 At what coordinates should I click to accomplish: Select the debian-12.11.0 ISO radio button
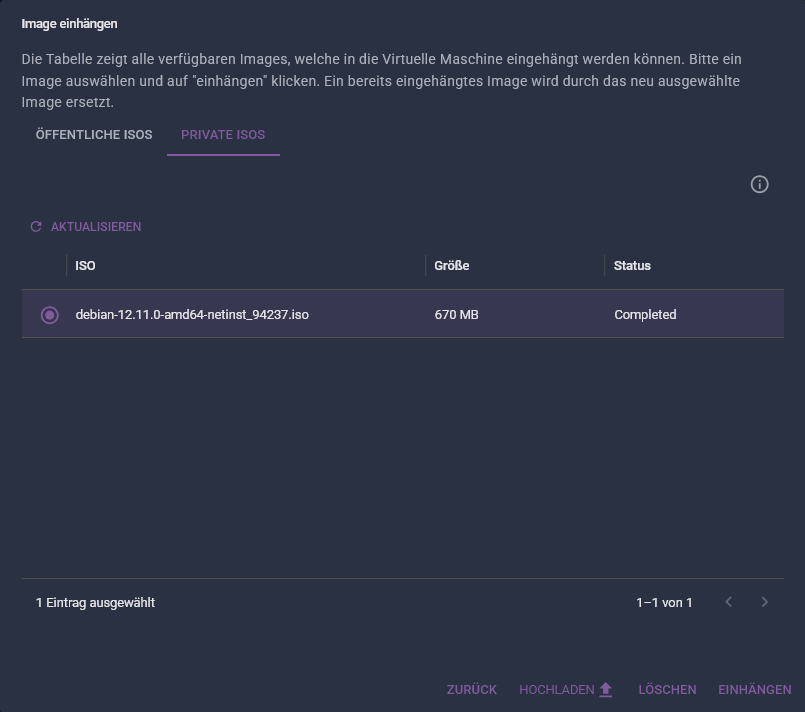click(50, 315)
